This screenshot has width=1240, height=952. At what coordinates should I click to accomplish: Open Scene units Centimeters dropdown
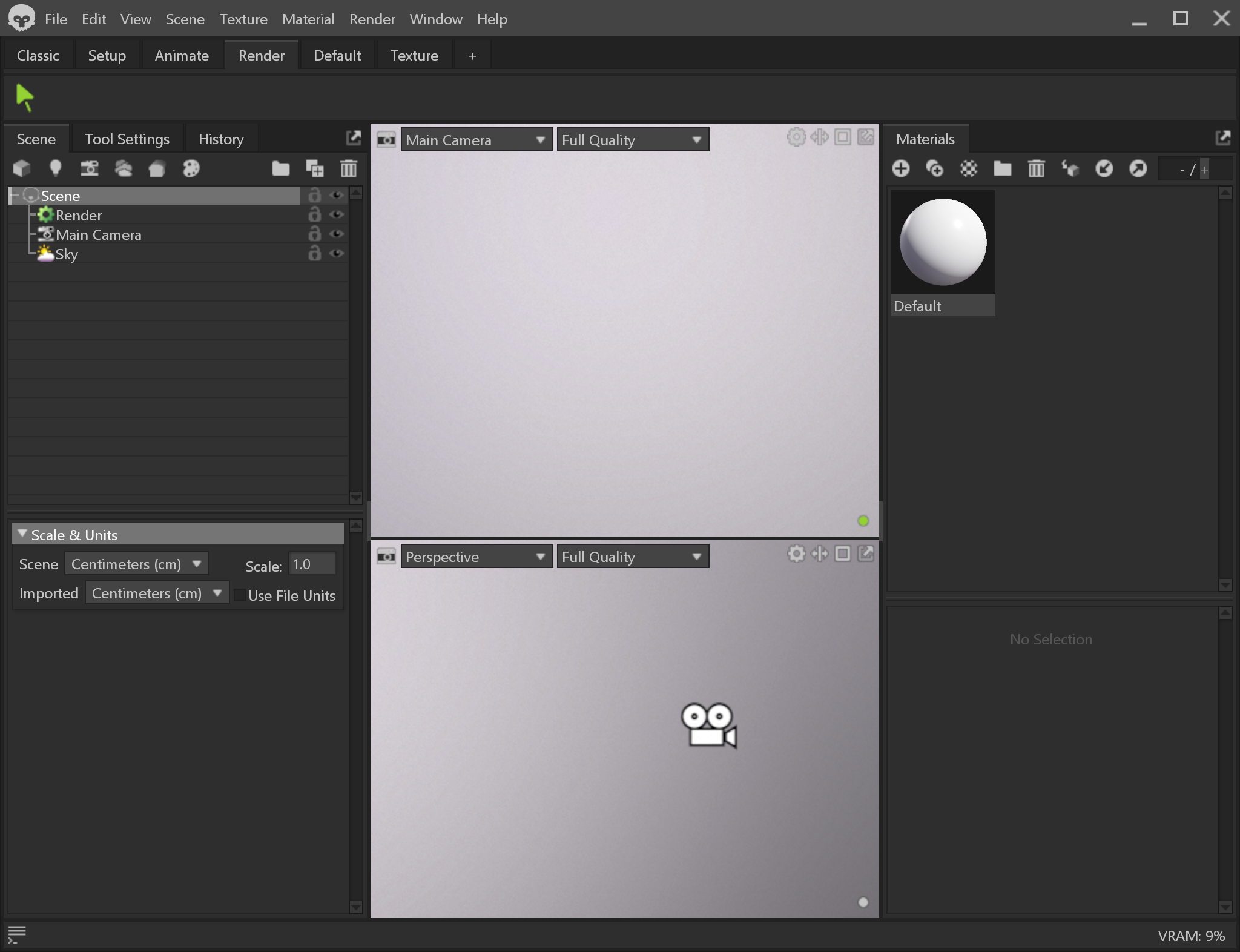137,564
